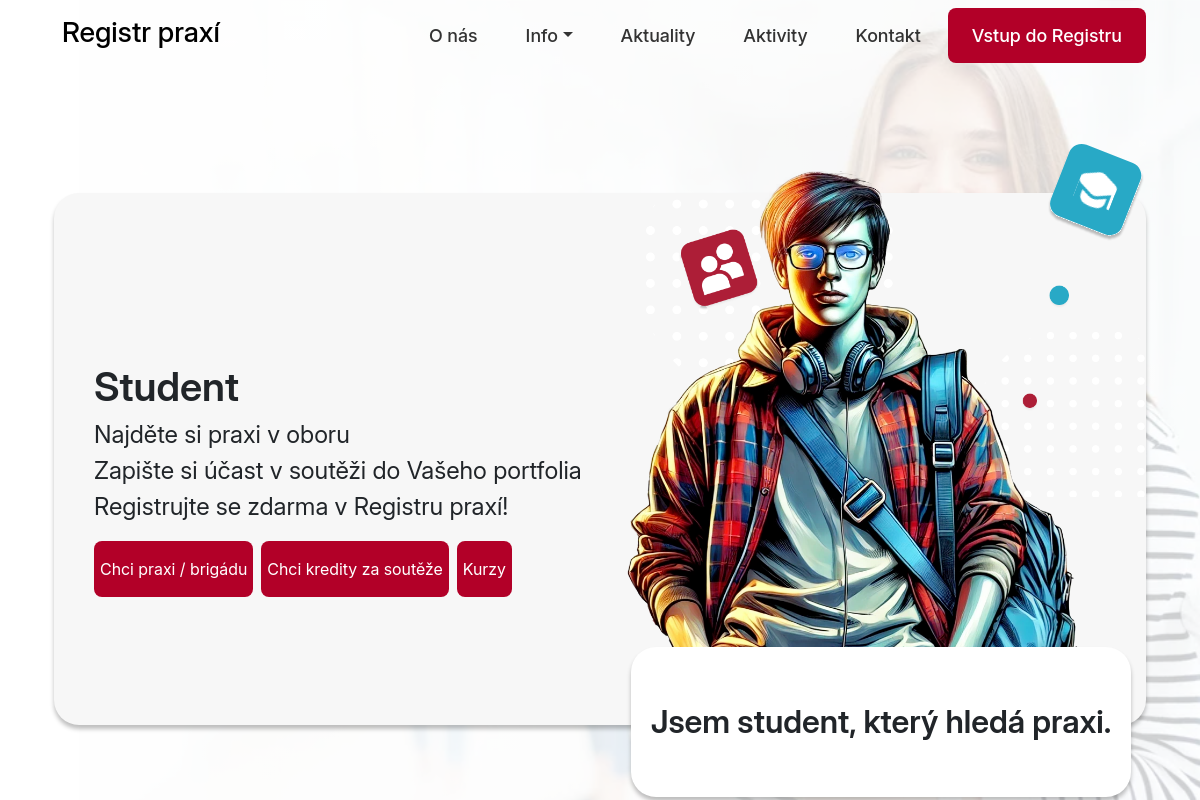Navigate to Kontakt

(x=888, y=36)
